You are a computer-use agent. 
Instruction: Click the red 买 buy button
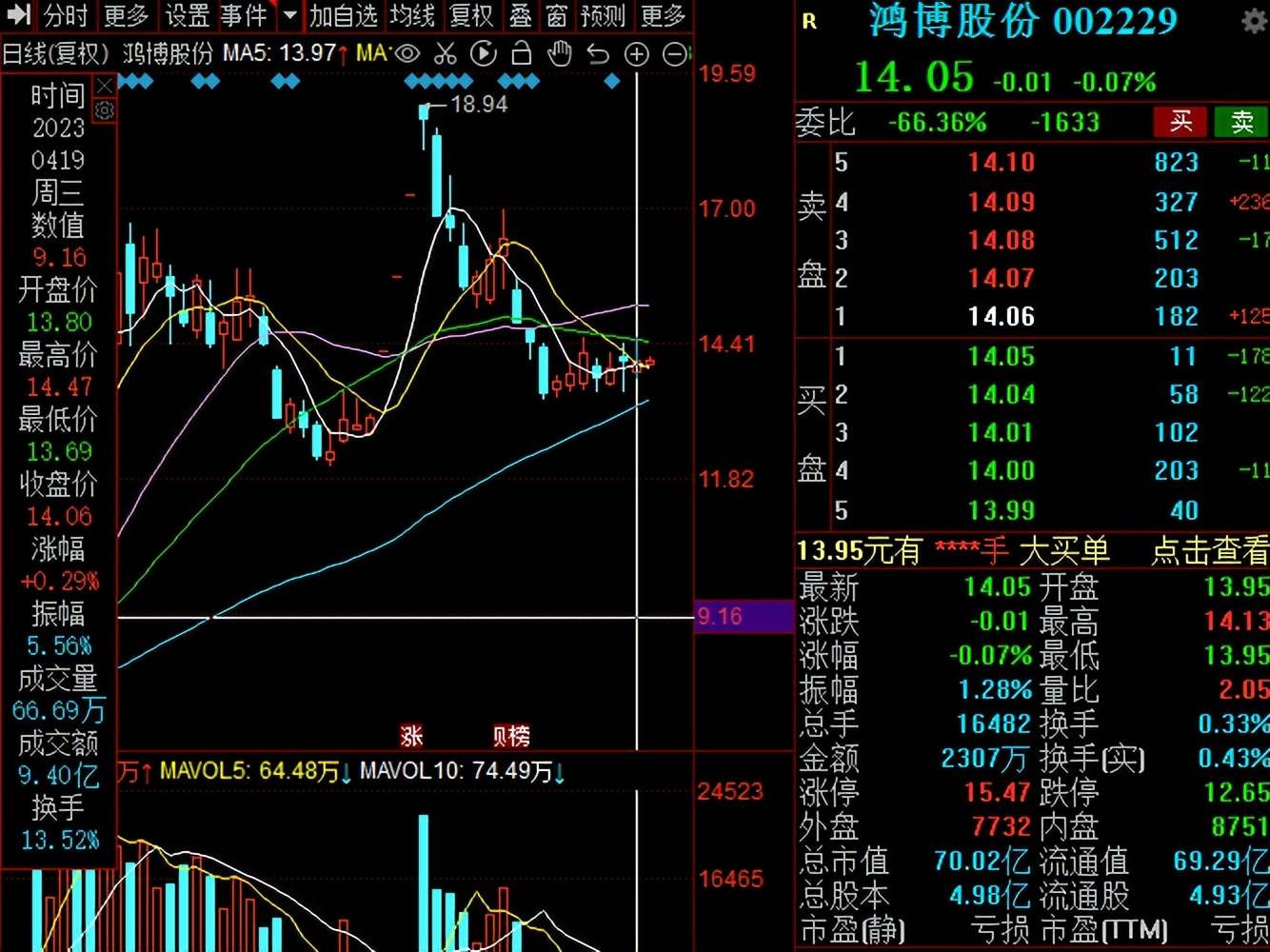[1181, 122]
